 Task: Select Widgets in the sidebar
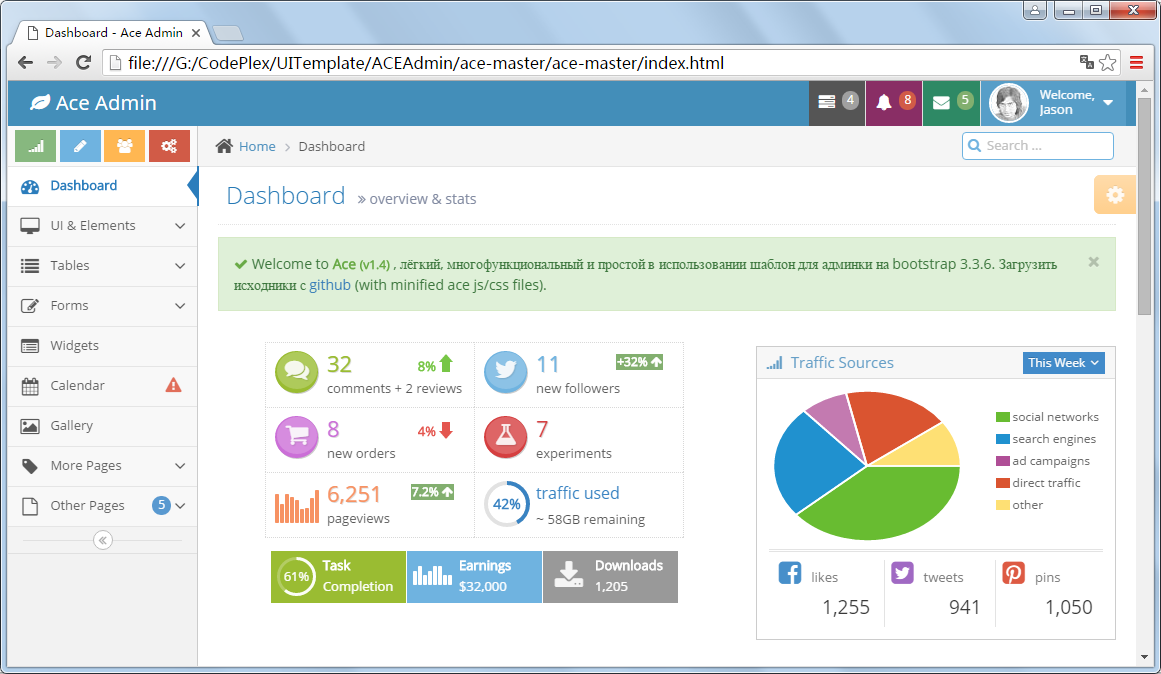pos(75,346)
